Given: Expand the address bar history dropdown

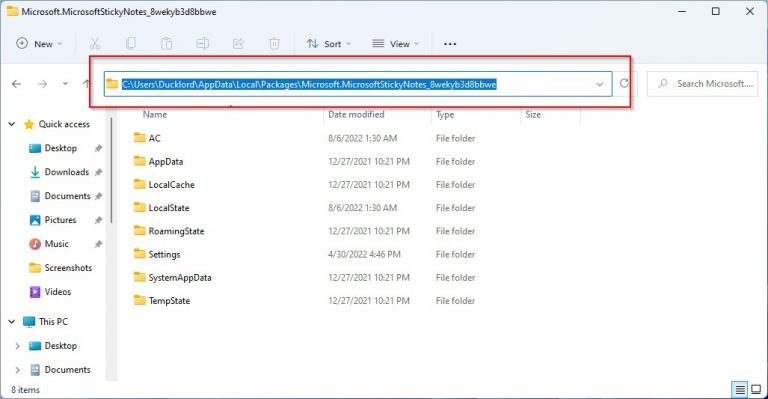Looking at the screenshot, I should [600, 84].
